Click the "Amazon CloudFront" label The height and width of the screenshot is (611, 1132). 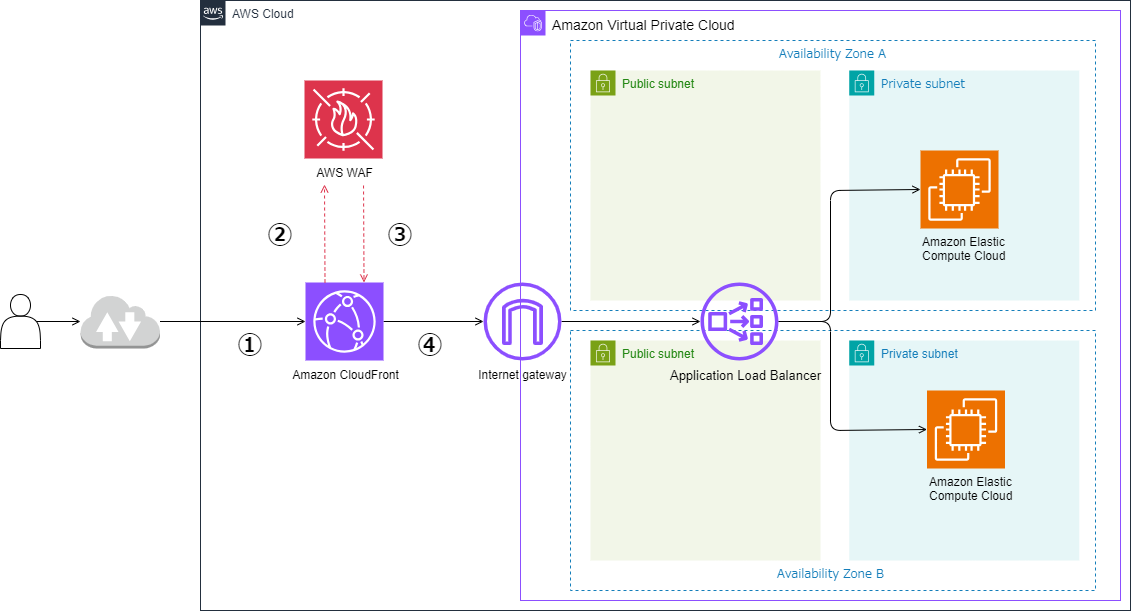point(346,375)
